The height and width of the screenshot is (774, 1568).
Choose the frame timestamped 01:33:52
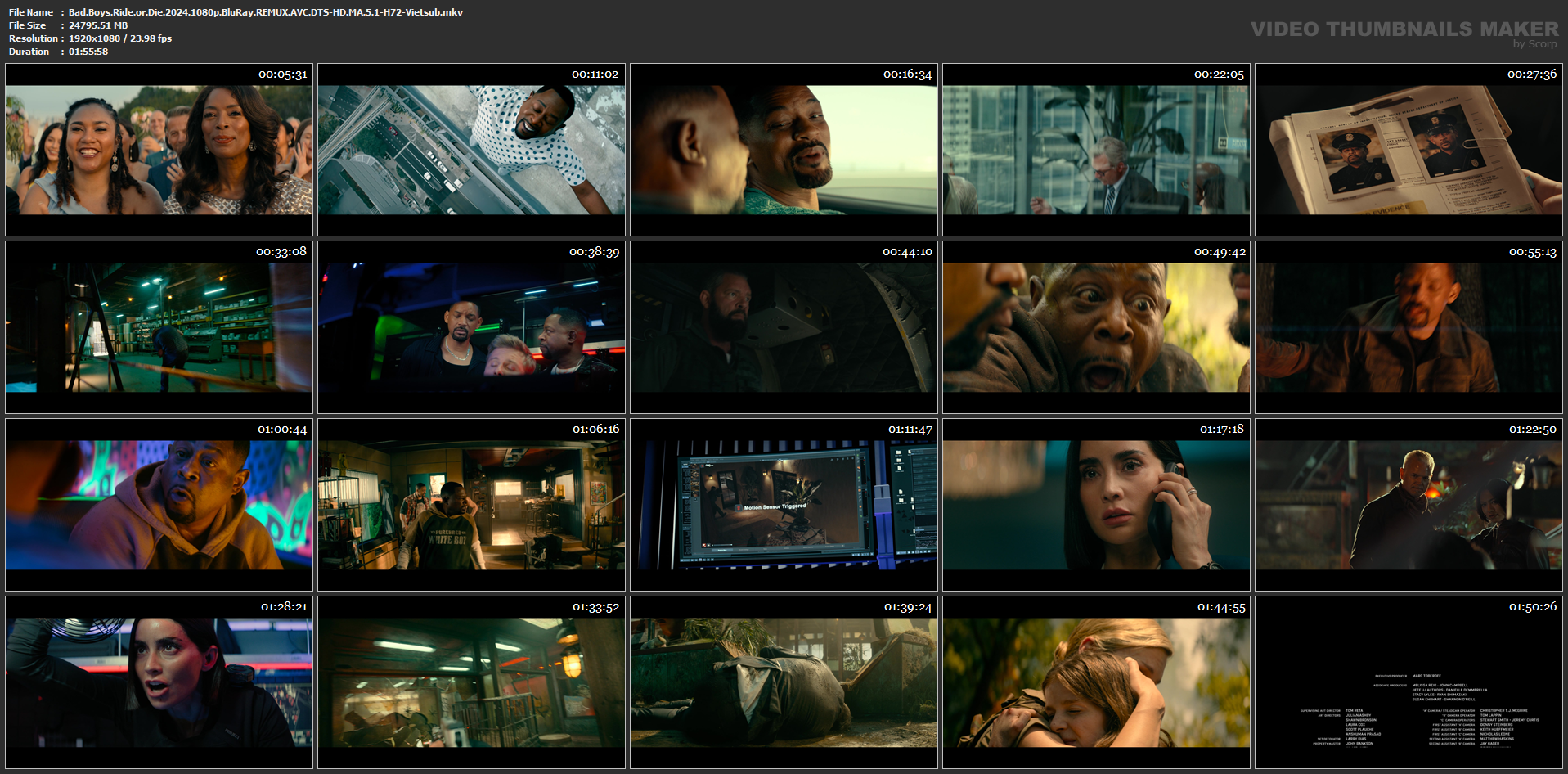[471, 682]
